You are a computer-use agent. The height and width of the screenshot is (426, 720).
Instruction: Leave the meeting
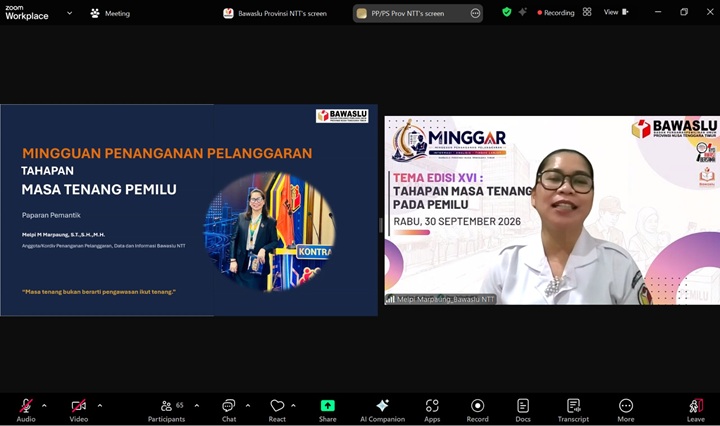point(696,410)
